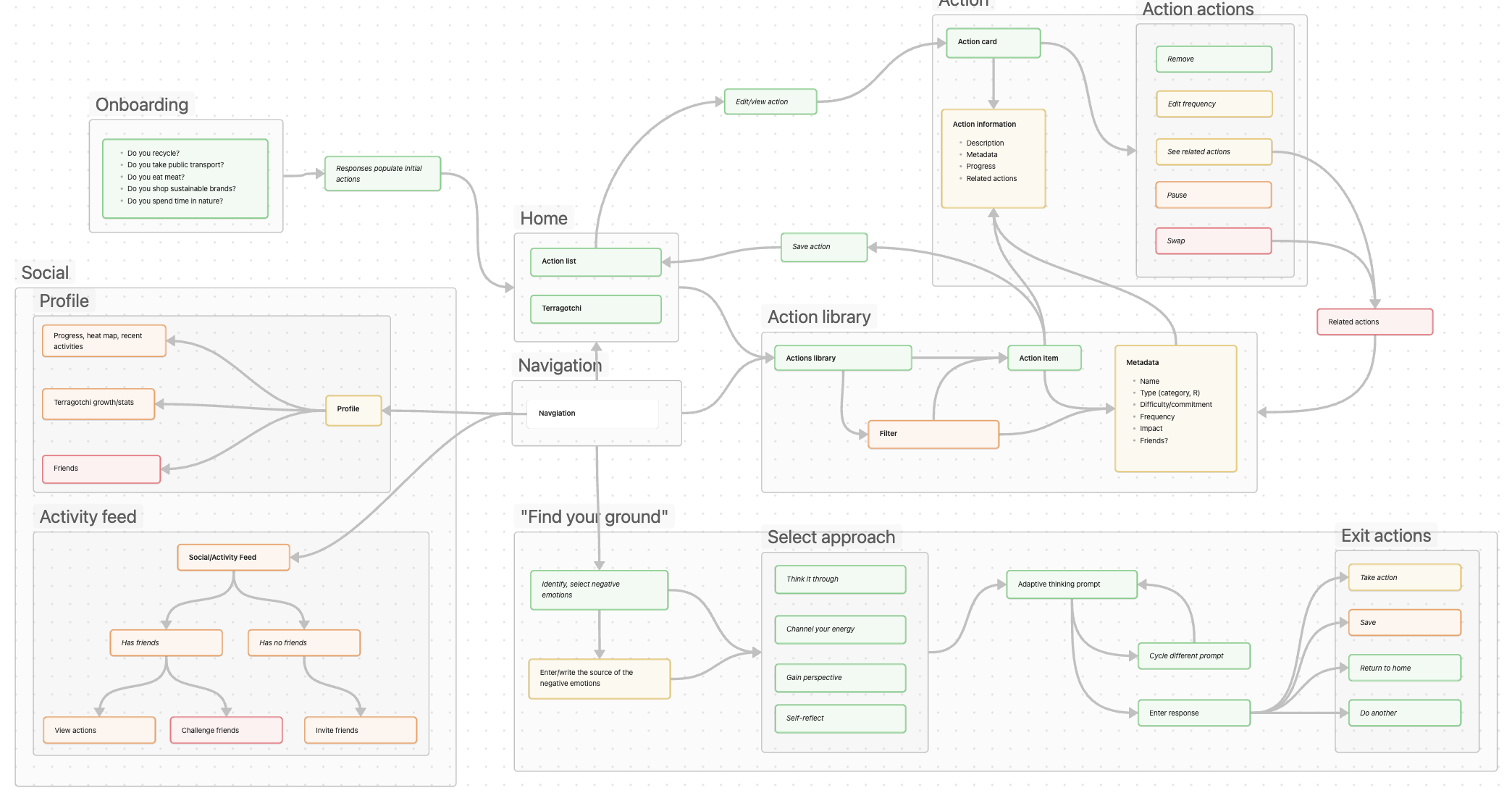
Task: Click the Remove node in Action actions
Action: coord(1213,59)
